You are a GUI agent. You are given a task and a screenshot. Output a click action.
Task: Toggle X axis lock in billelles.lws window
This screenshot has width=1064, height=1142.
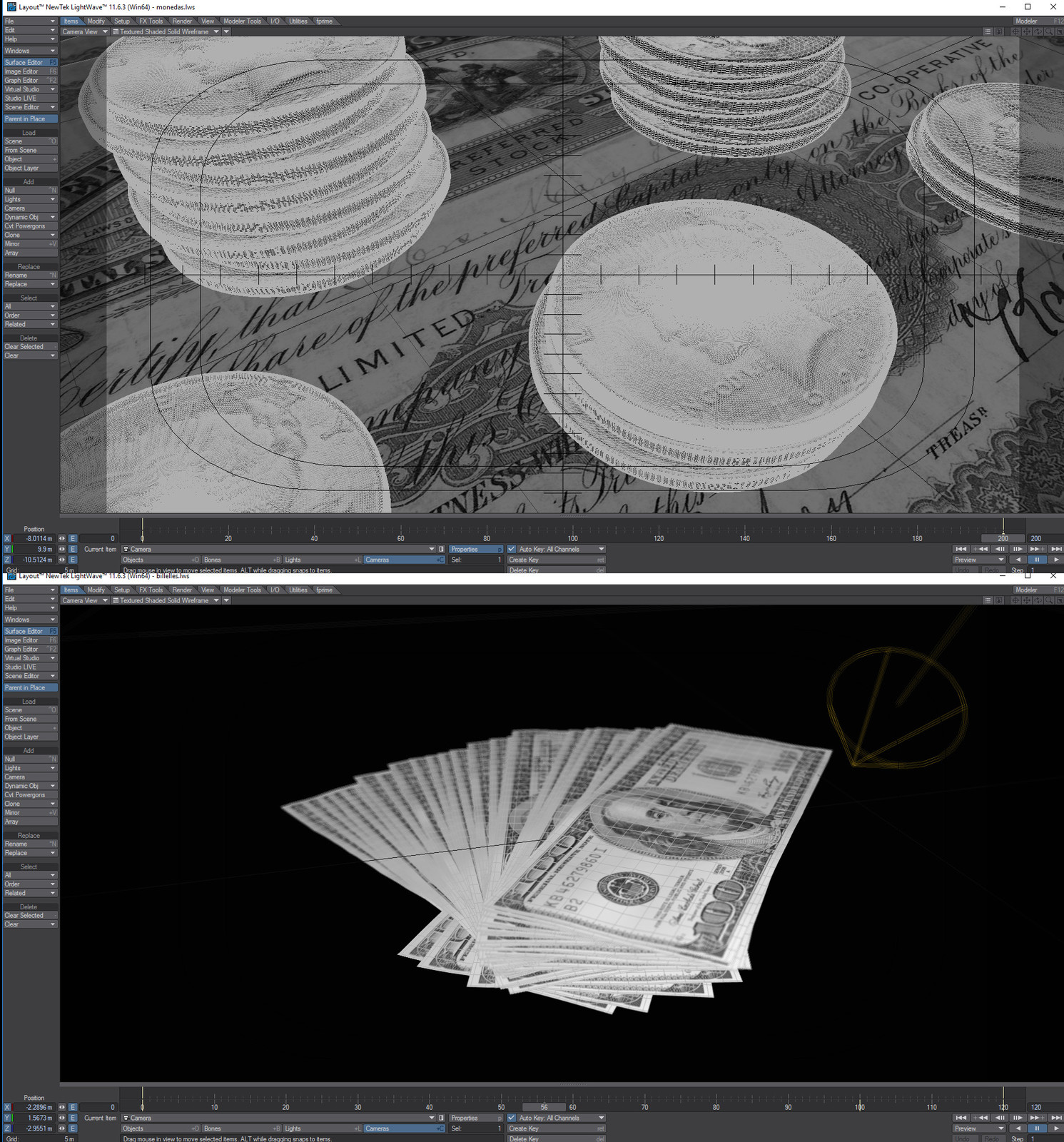click(x=7, y=1108)
